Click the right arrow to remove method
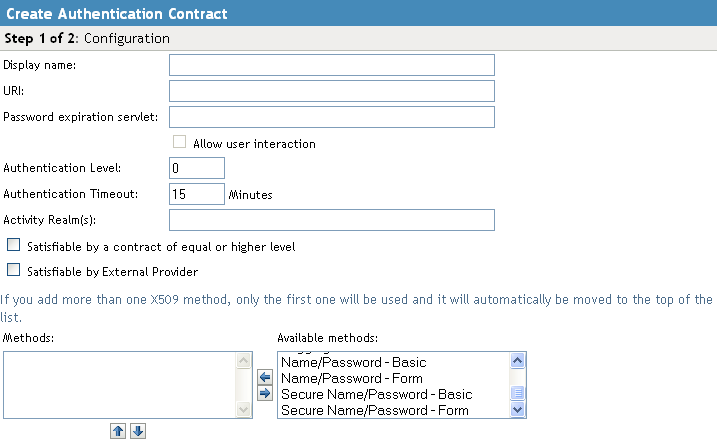This screenshot has width=717, height=439. (x=265, y=393)
